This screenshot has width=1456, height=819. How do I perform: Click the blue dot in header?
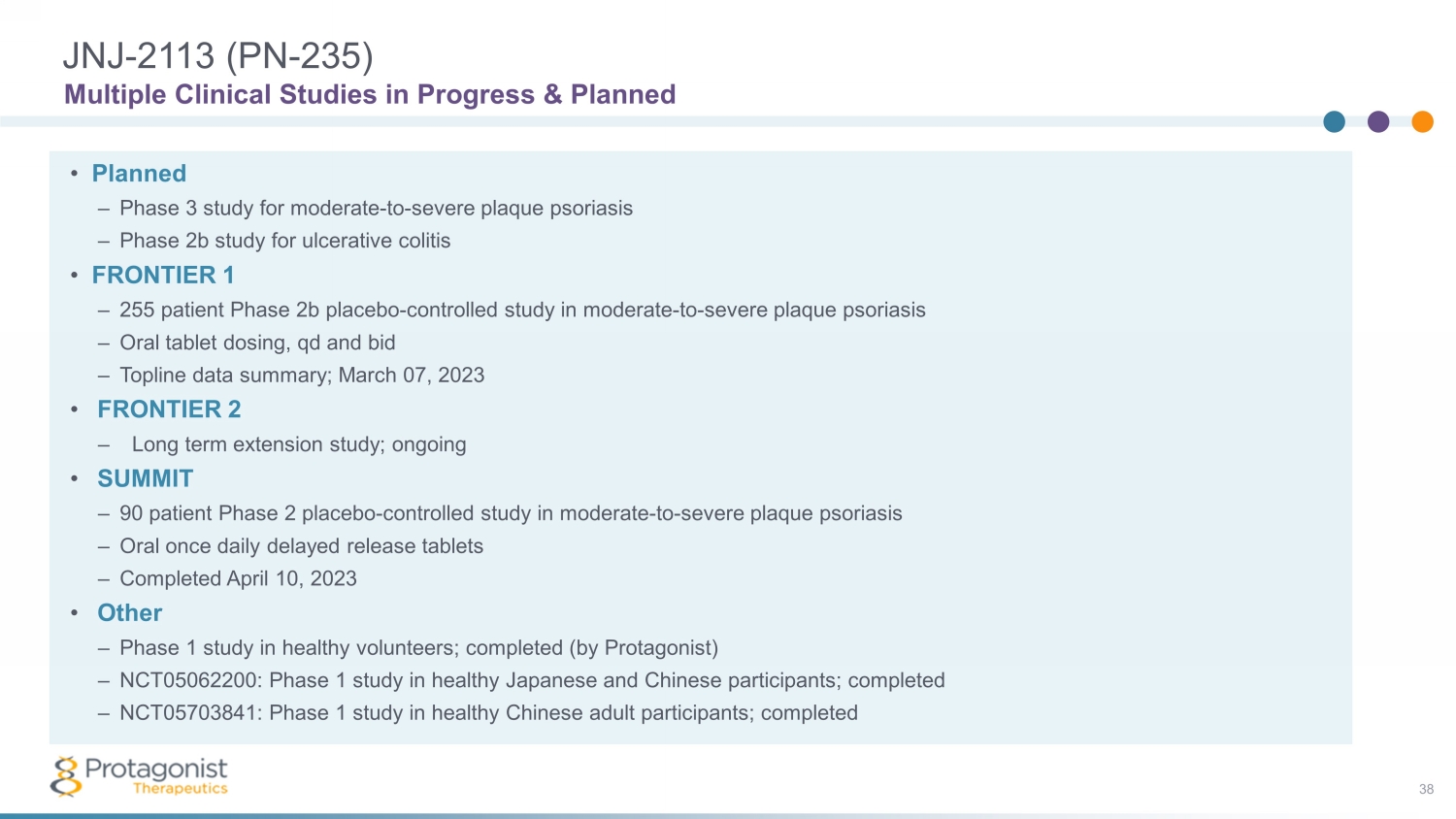[x=1335, y=121]
